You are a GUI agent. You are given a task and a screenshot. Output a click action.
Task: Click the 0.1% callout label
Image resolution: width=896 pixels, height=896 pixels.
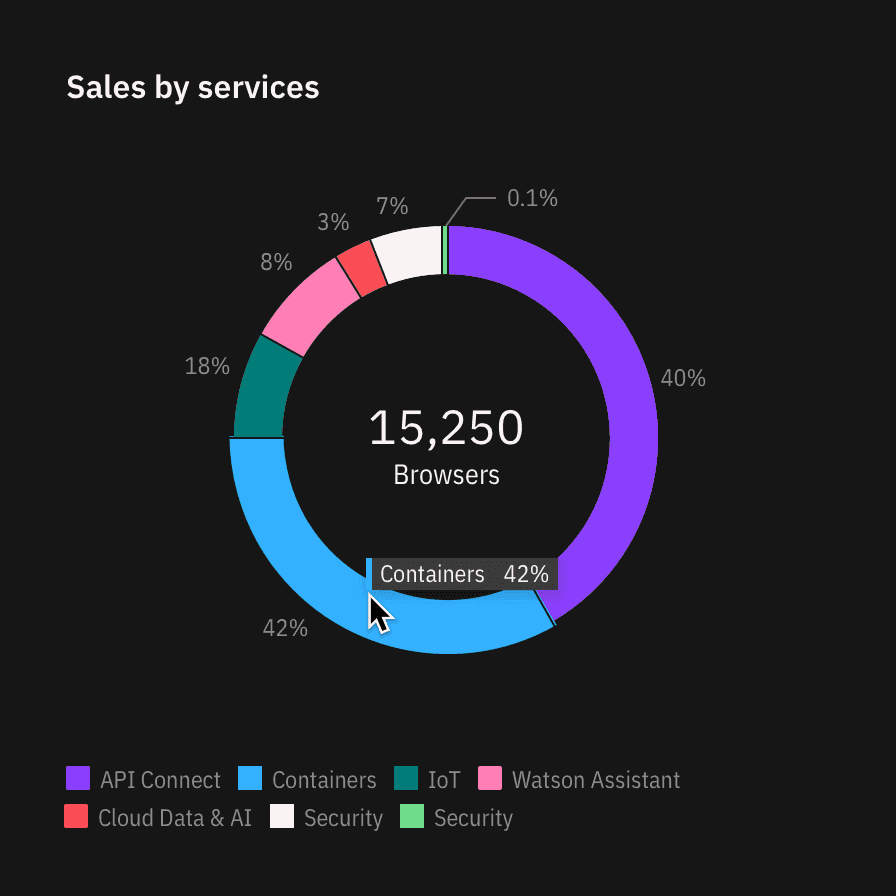point(532,199)
